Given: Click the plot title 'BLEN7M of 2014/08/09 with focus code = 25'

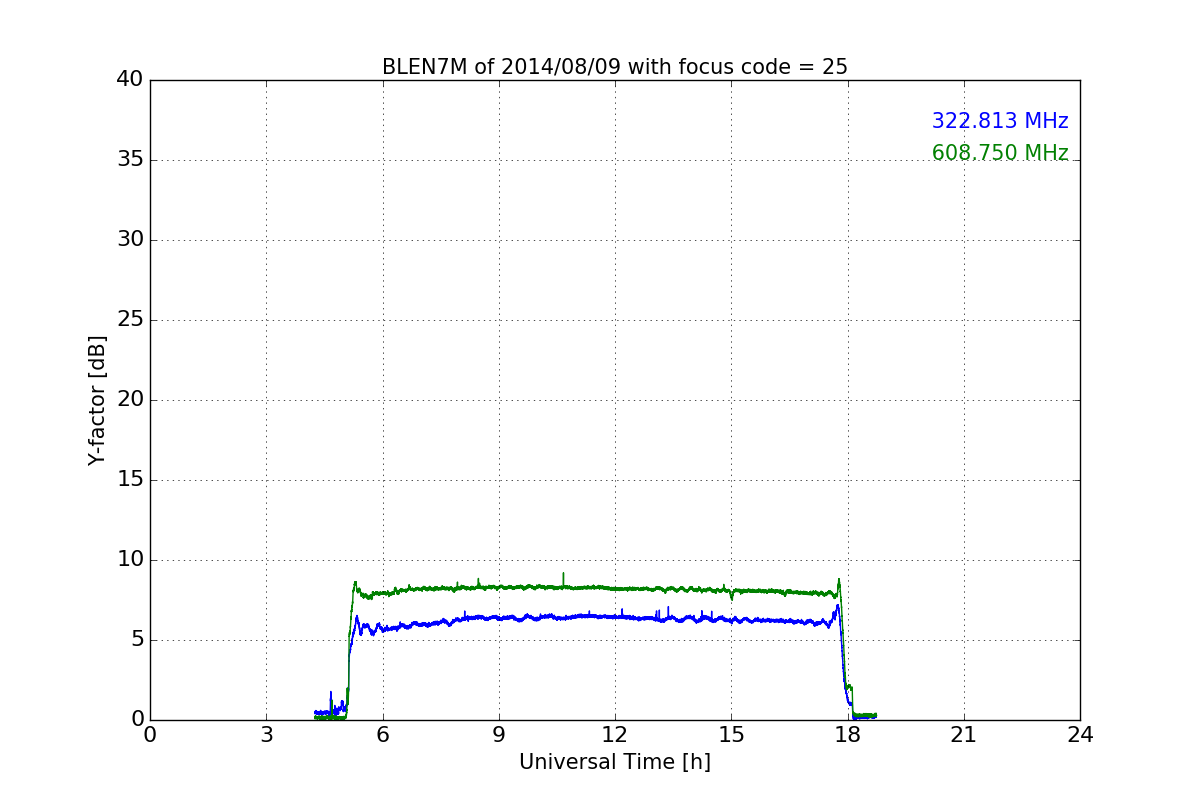Looking at the screenshot, I should [615, 67].
